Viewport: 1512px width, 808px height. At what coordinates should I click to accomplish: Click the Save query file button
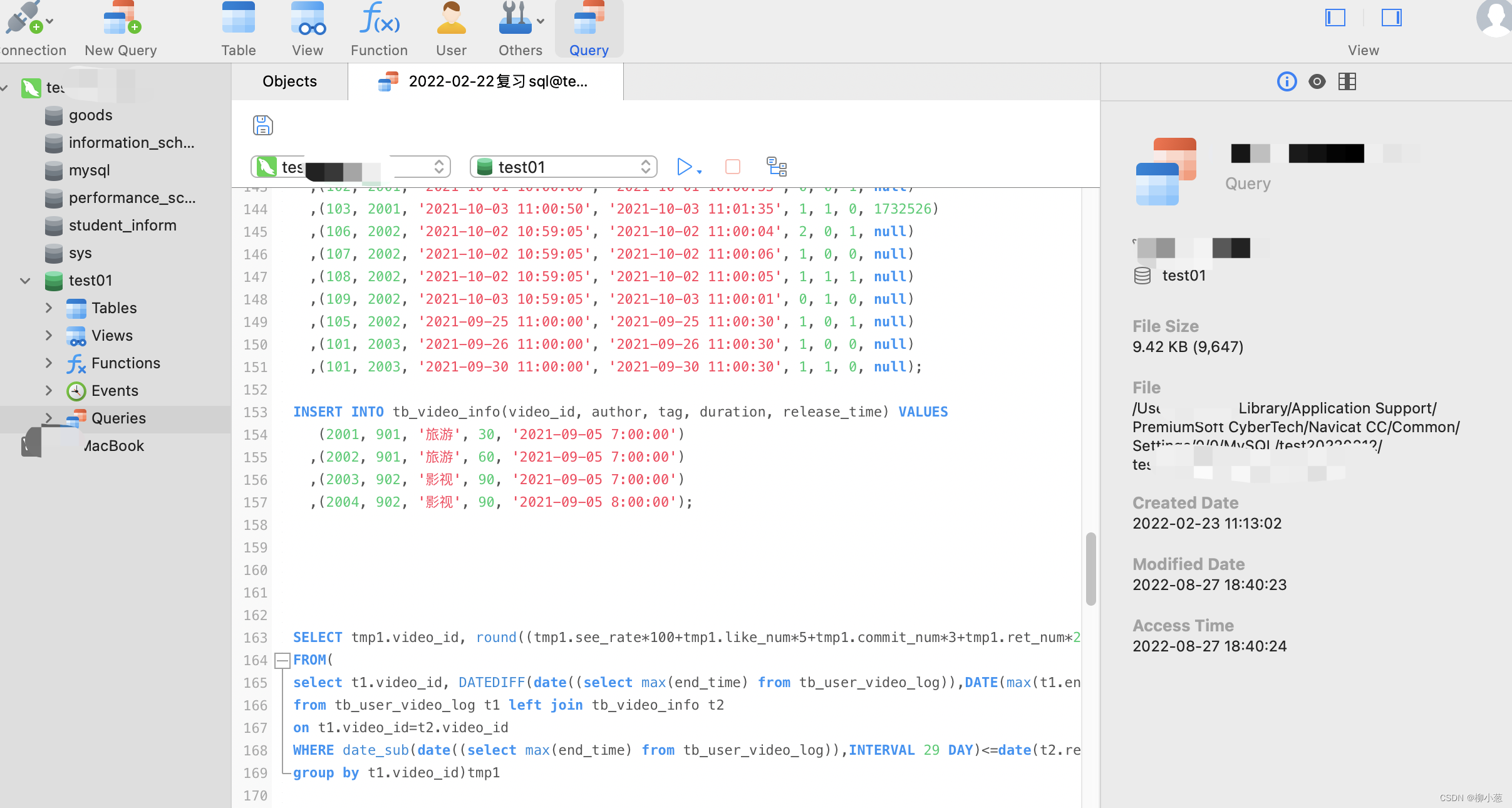(x=262, y=125)
